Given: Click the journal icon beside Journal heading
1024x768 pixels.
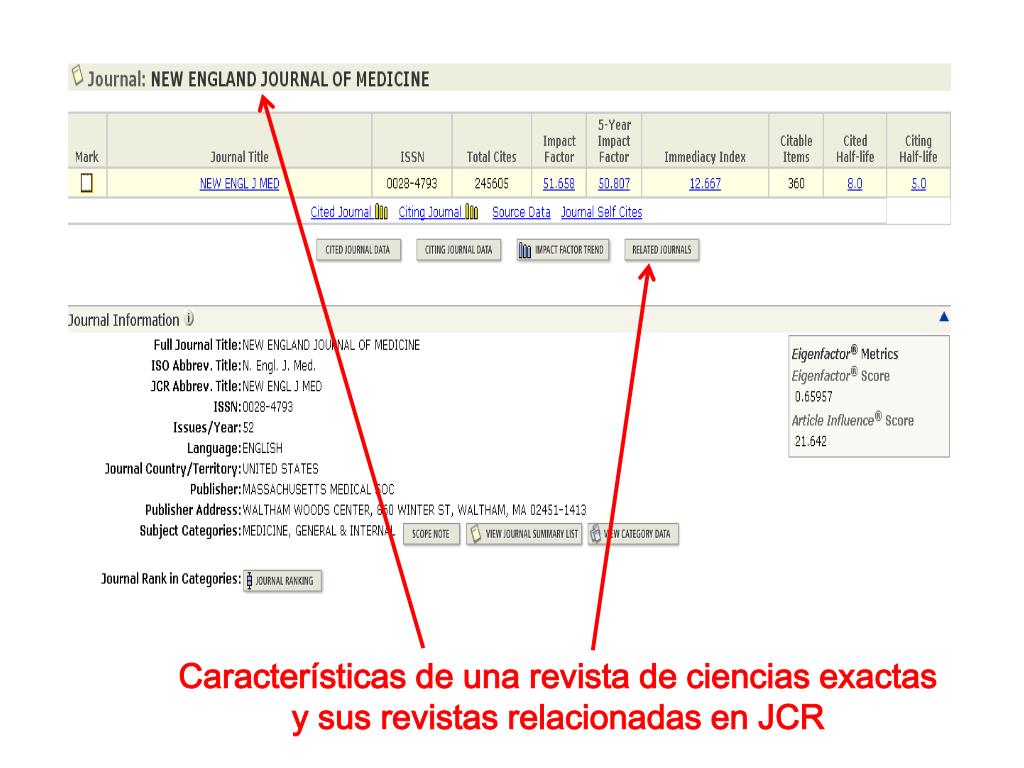Looking at the screenshot, I should pos(77,75).
